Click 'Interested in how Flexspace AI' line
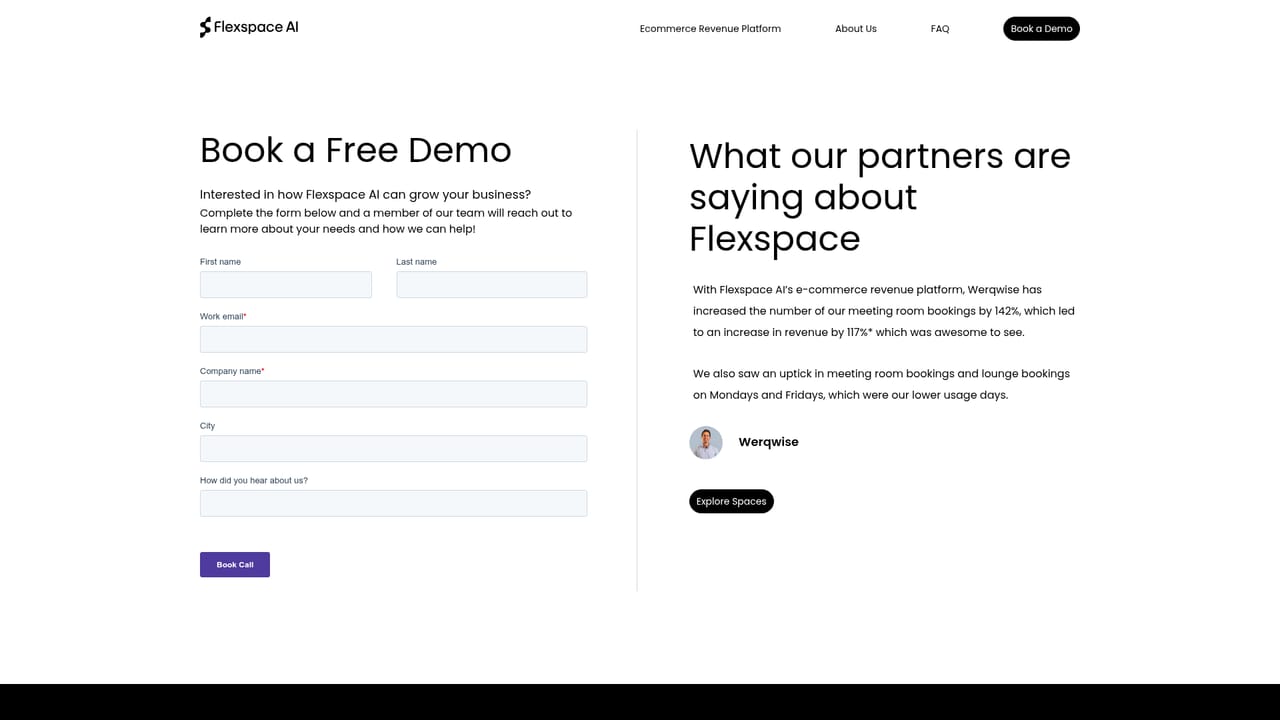The height and width of the screenshot is (720, 1280). point(365,194)
